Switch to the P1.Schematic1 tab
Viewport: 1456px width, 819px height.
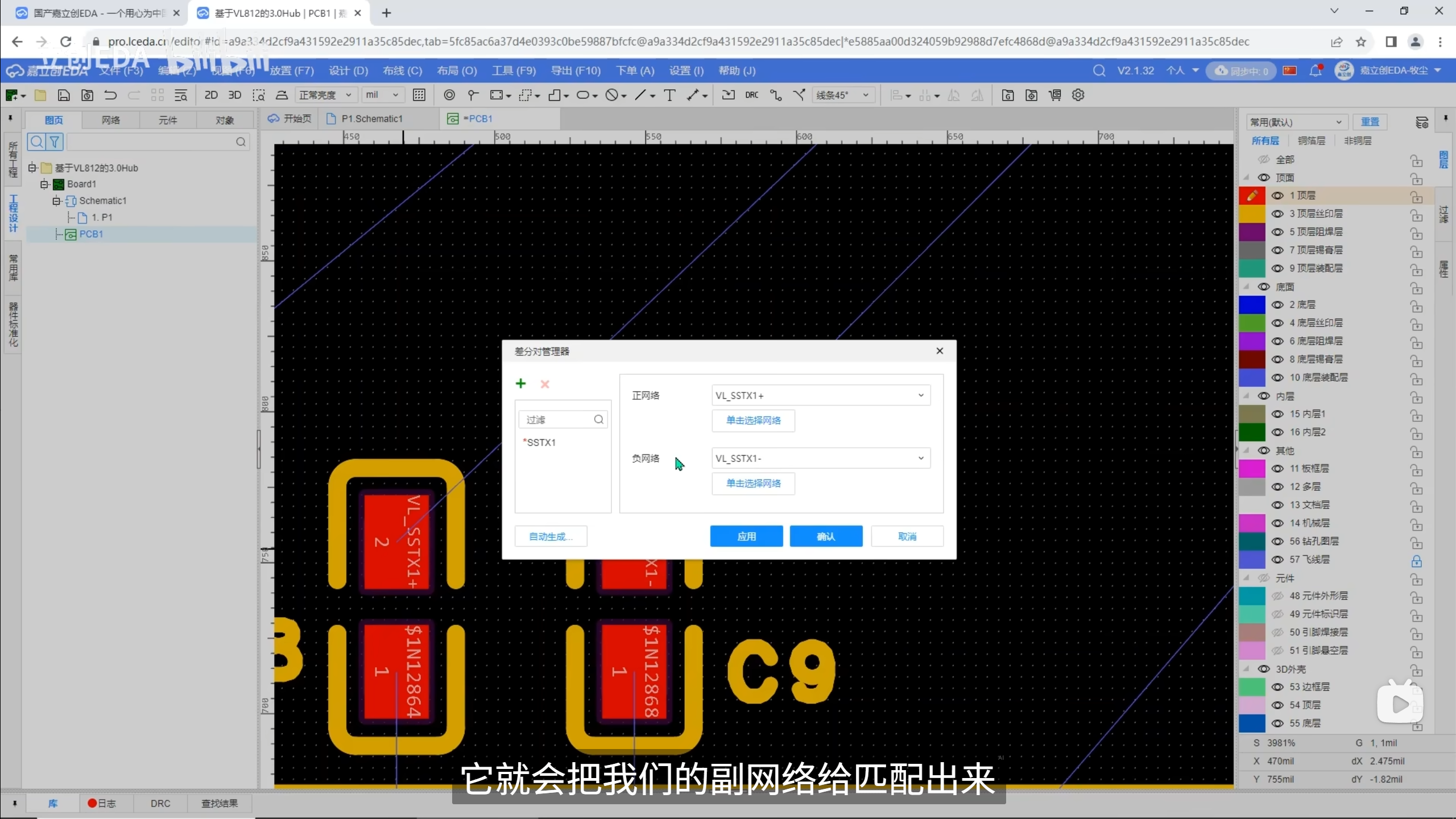(x=371, y=119)
